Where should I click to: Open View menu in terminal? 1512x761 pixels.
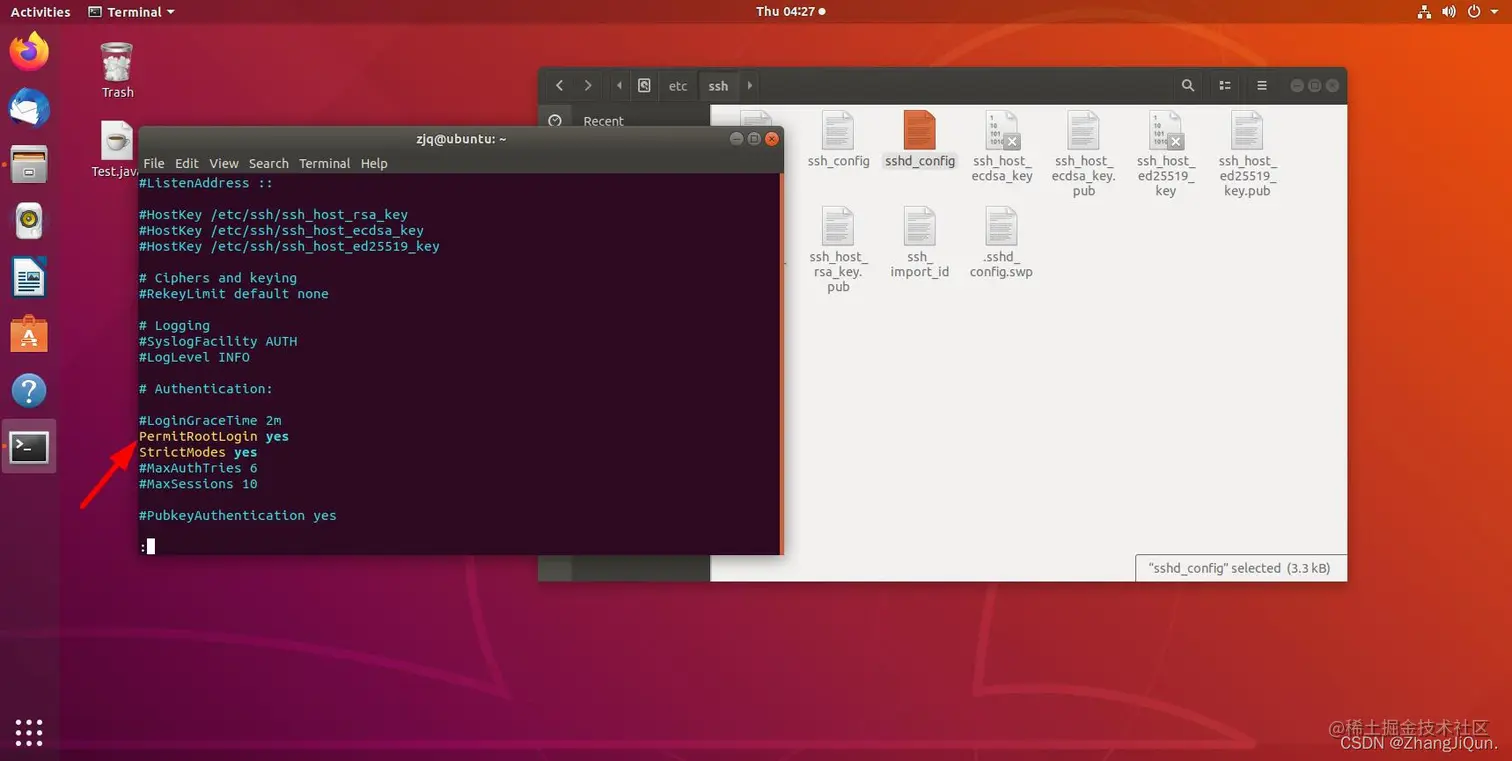pyautogui.click(x=224, y=163)
